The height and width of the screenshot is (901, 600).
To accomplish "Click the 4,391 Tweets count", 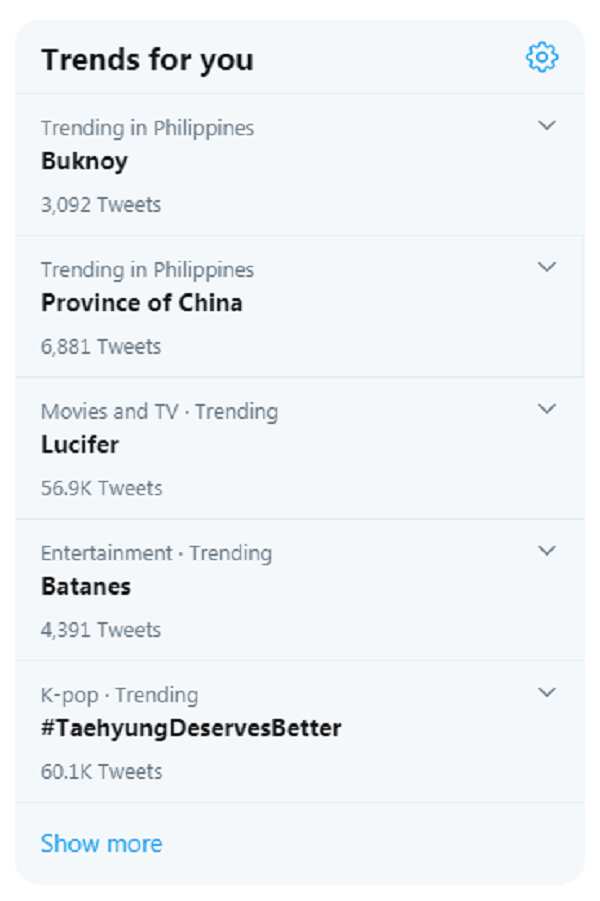I will [x=101, y=630].
